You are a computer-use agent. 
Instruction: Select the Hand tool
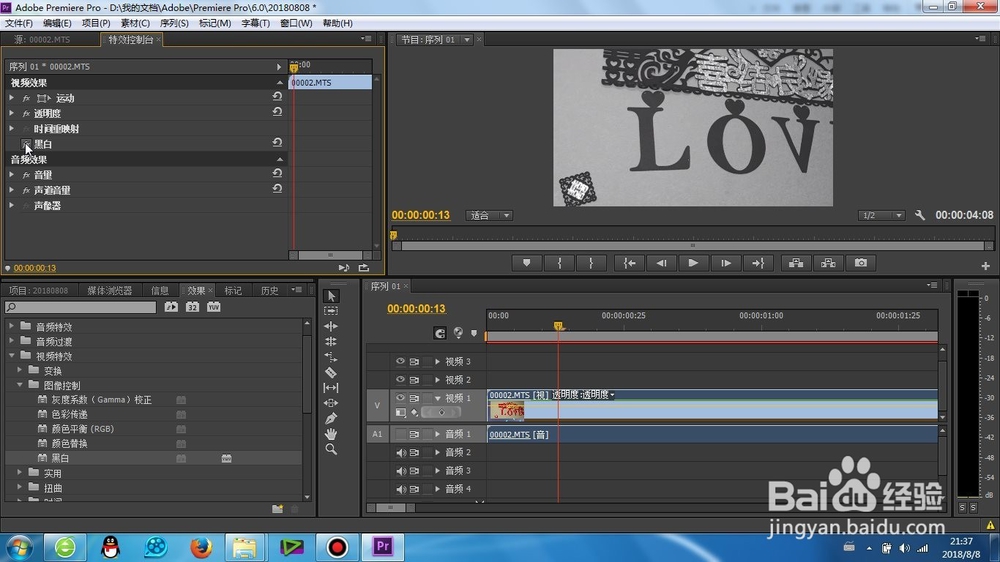tap(330, 434)
